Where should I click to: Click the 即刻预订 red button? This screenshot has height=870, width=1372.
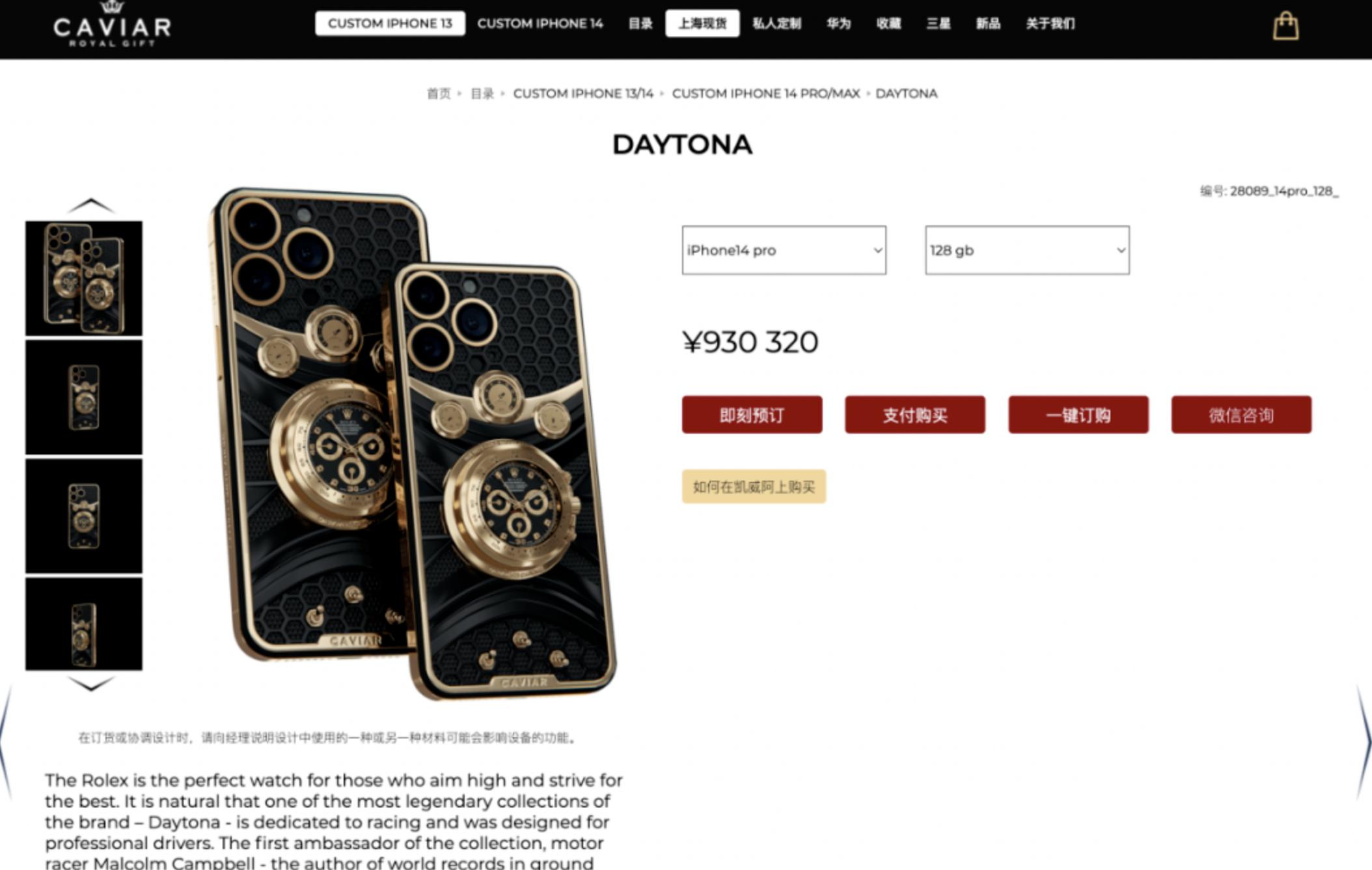pyautogui.click(x=752, y=415)
